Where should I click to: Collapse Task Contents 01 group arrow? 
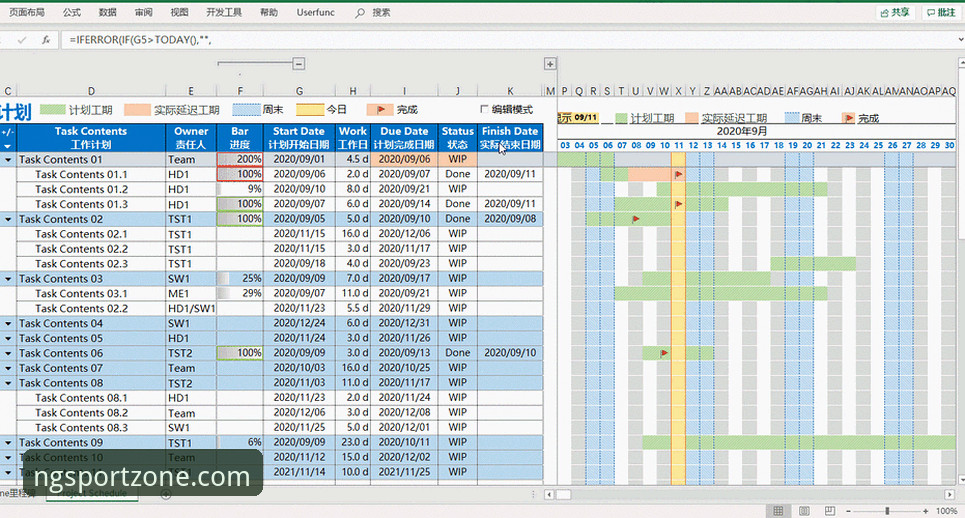coord(8,159)
